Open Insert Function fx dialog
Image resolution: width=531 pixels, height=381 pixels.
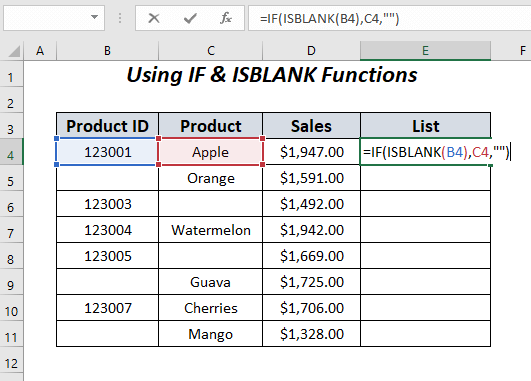[226, 18]
